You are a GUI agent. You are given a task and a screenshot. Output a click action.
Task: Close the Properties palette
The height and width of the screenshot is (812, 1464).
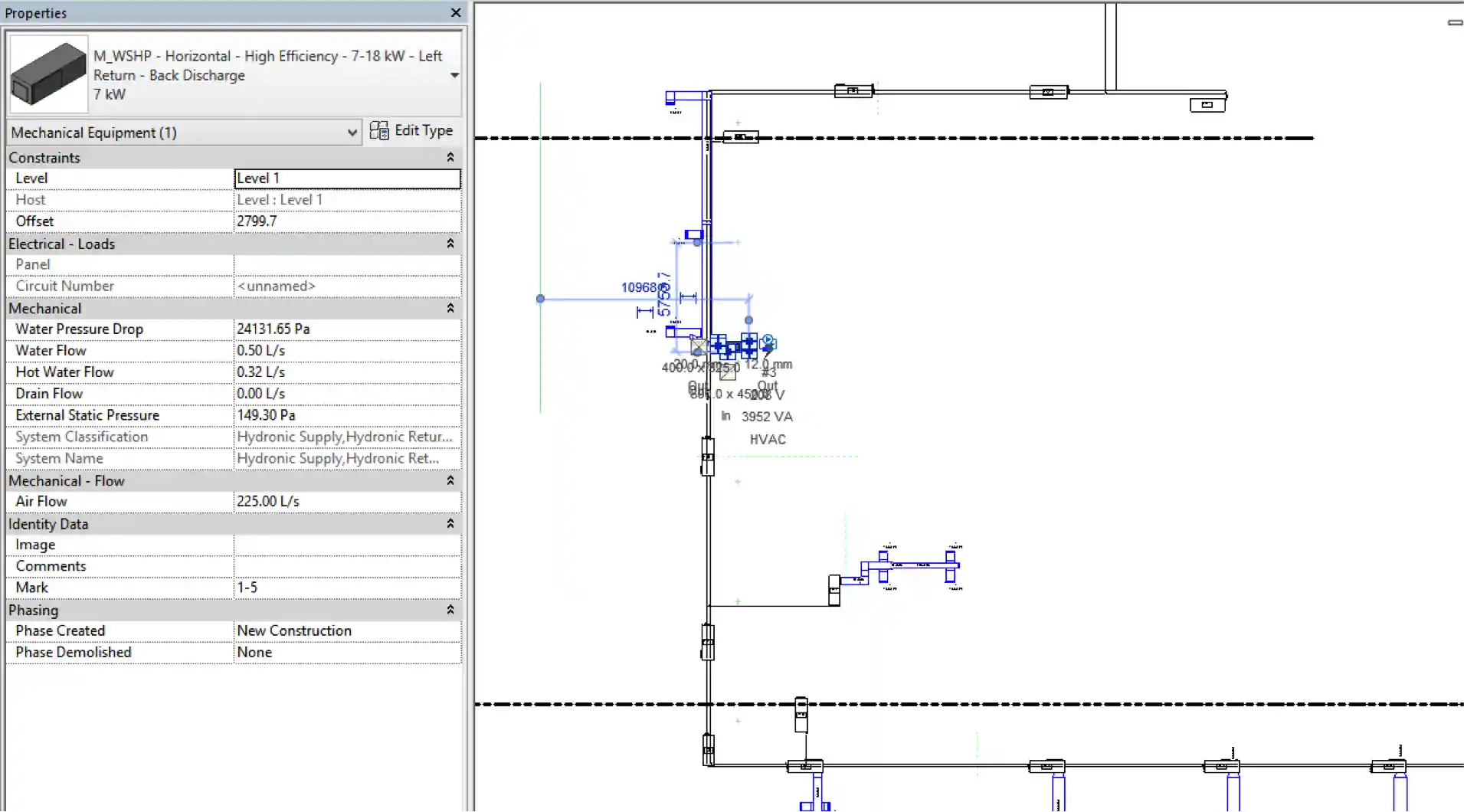pyautogui.click(x=456, y=13)
